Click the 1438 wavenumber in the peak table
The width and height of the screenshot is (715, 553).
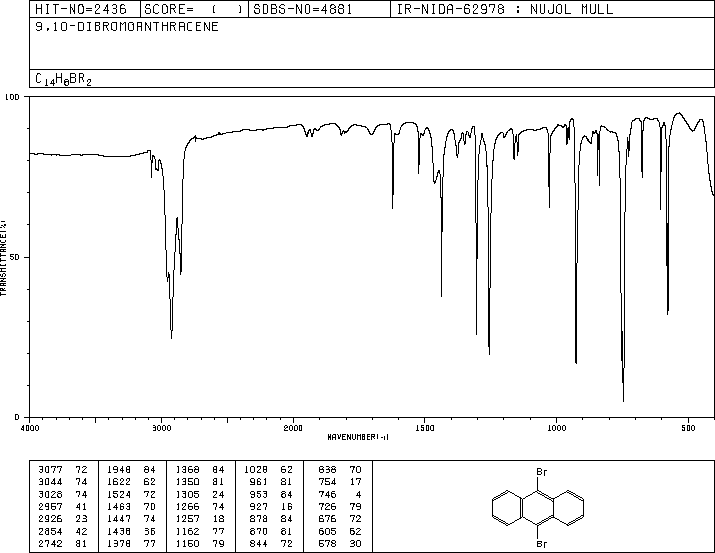[x=119, y=531]
